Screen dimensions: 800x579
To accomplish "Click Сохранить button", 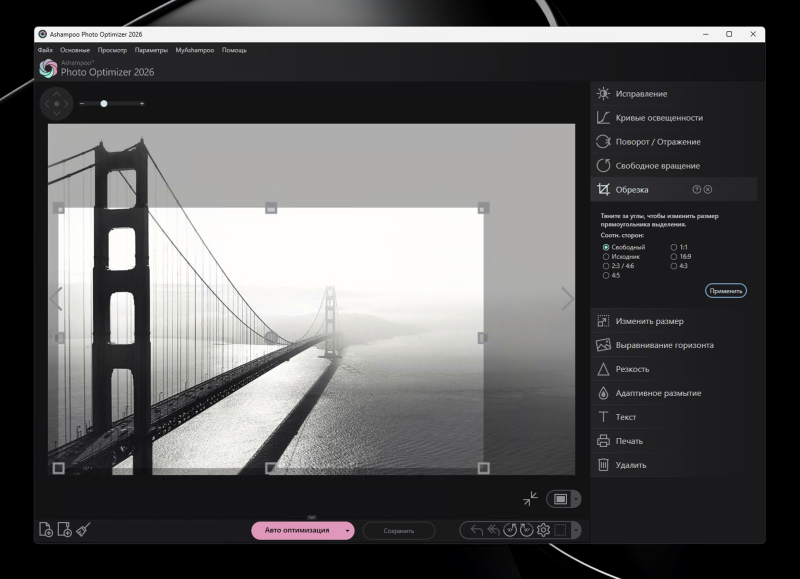I will pos(398,531).
